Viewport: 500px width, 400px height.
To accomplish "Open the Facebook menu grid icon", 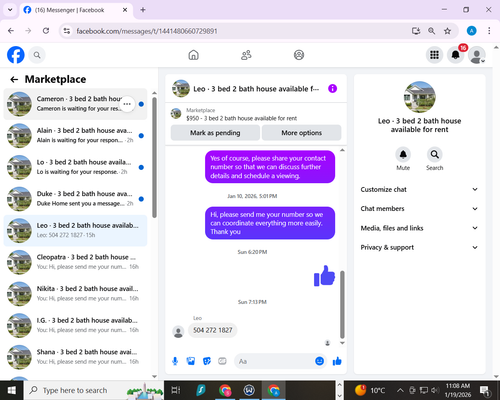I will click(434, 55).
